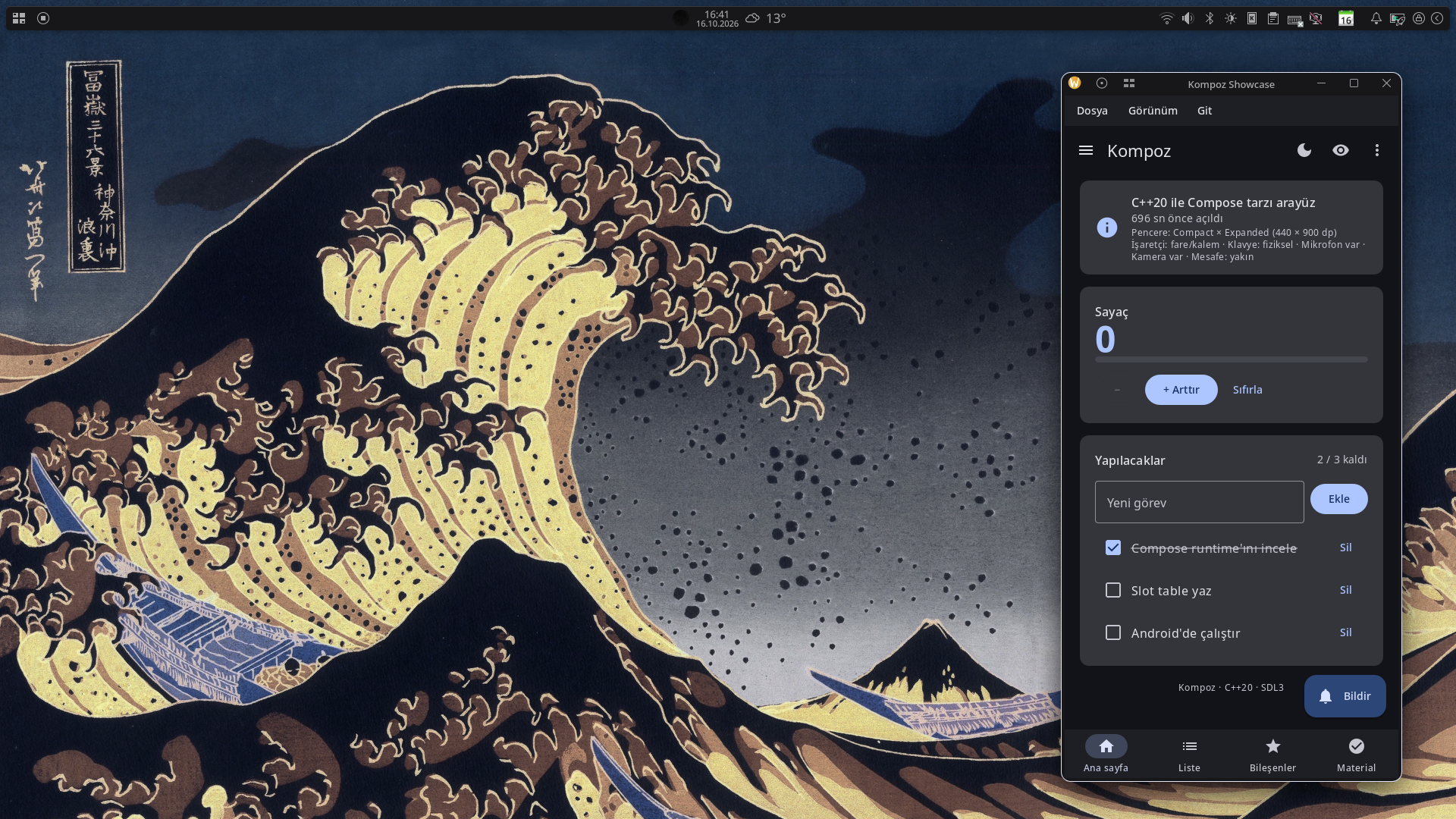1456x819 pixels.
Task: Open the calendar tray icon showing 16
Action: coord(1346,18)
